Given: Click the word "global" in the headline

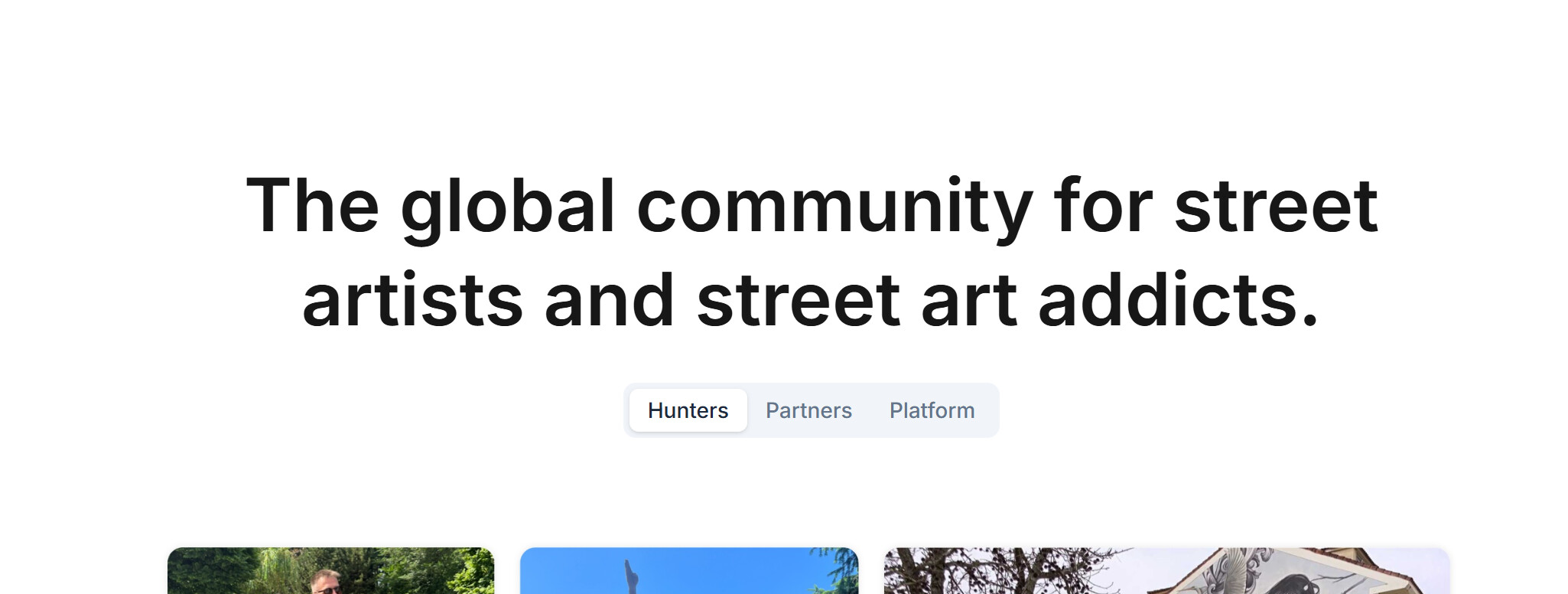Looking at the screenshot, I should [x=508, y=207].
